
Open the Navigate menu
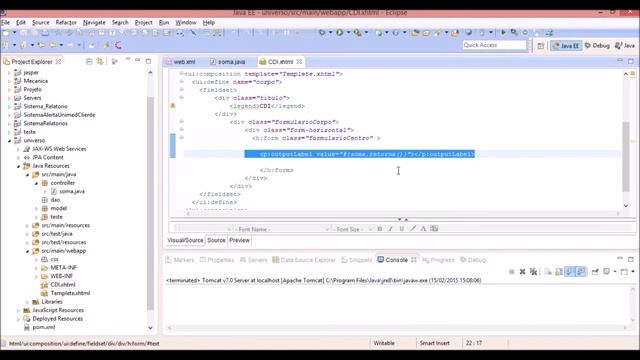tap(94, 22)
